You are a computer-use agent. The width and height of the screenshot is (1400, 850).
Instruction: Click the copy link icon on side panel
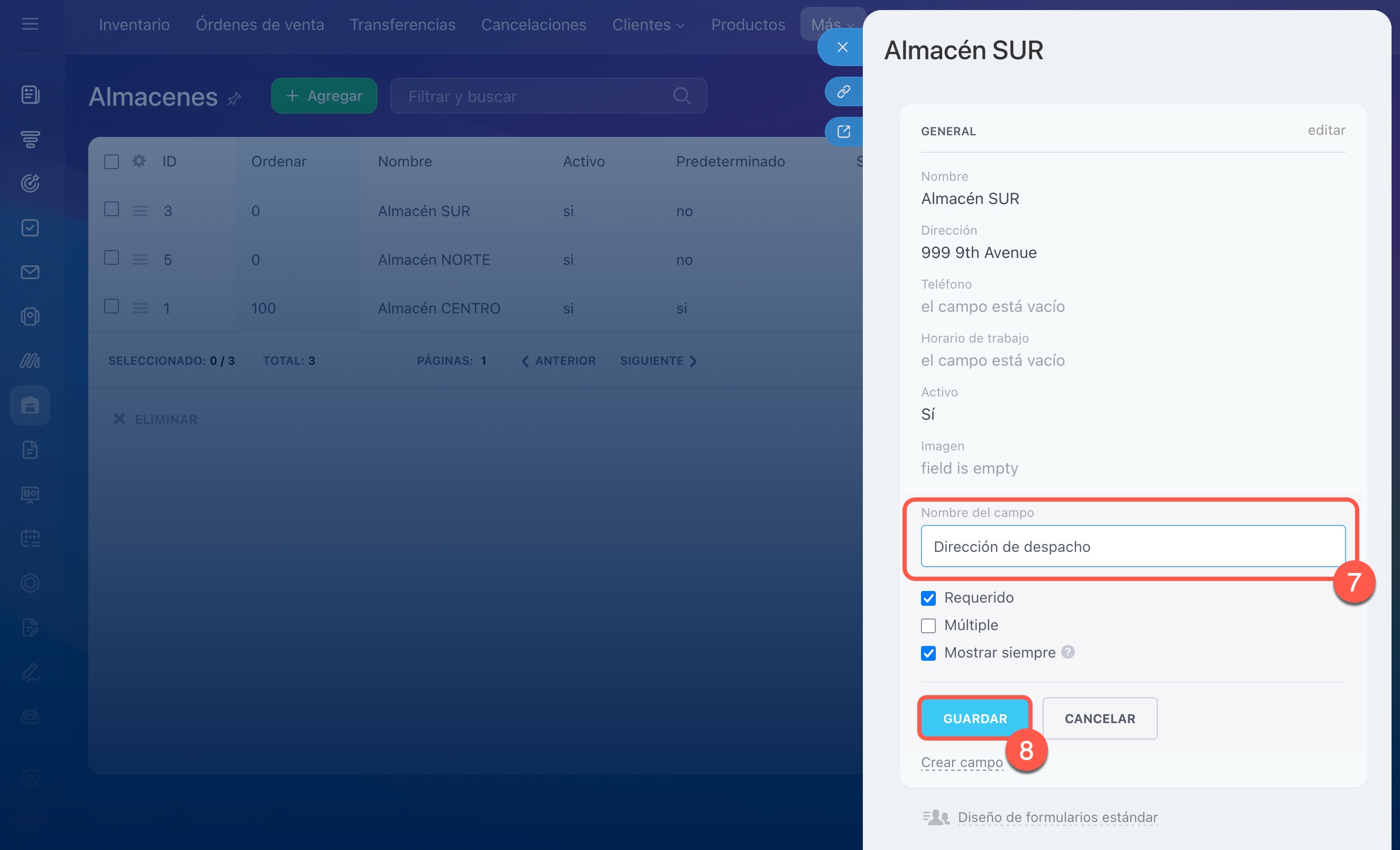tap(843, 91)
